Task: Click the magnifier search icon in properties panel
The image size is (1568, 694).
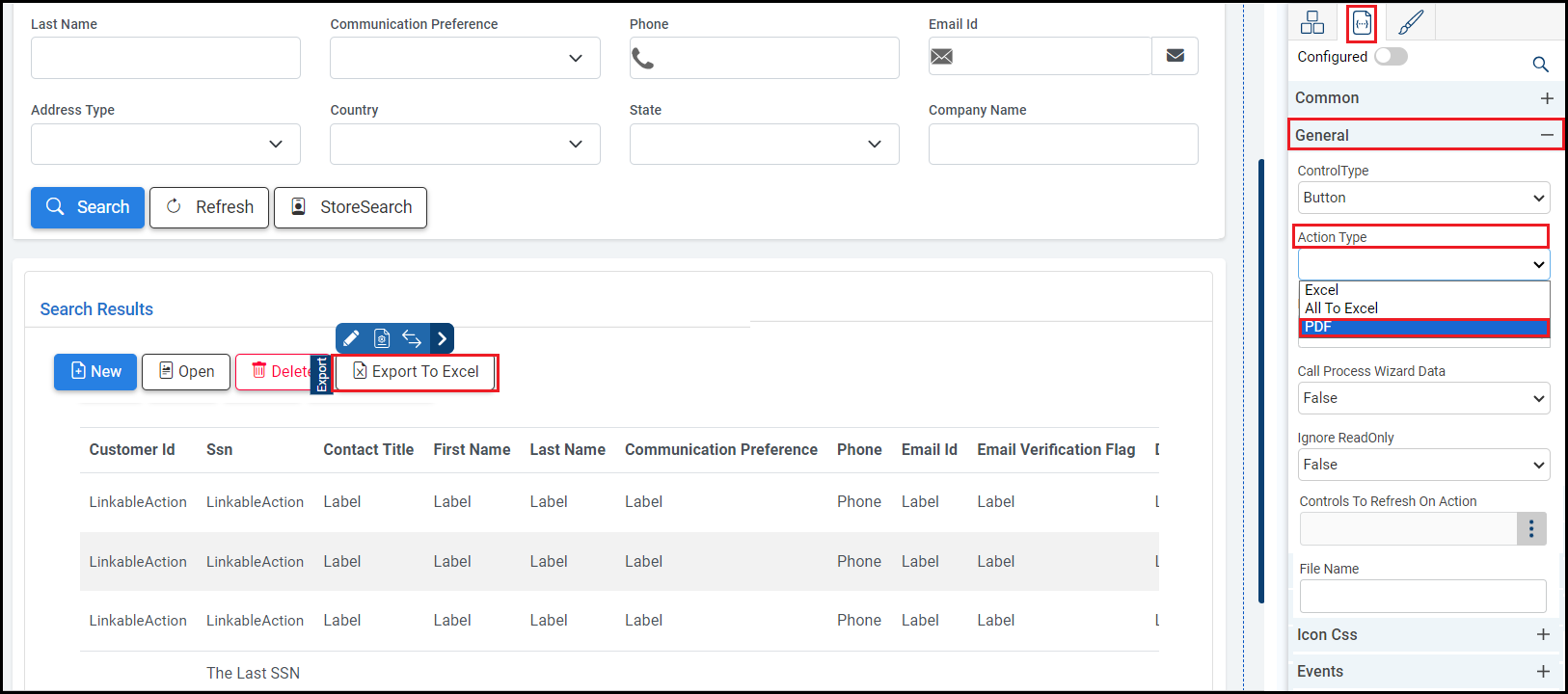Action: 1540,65
